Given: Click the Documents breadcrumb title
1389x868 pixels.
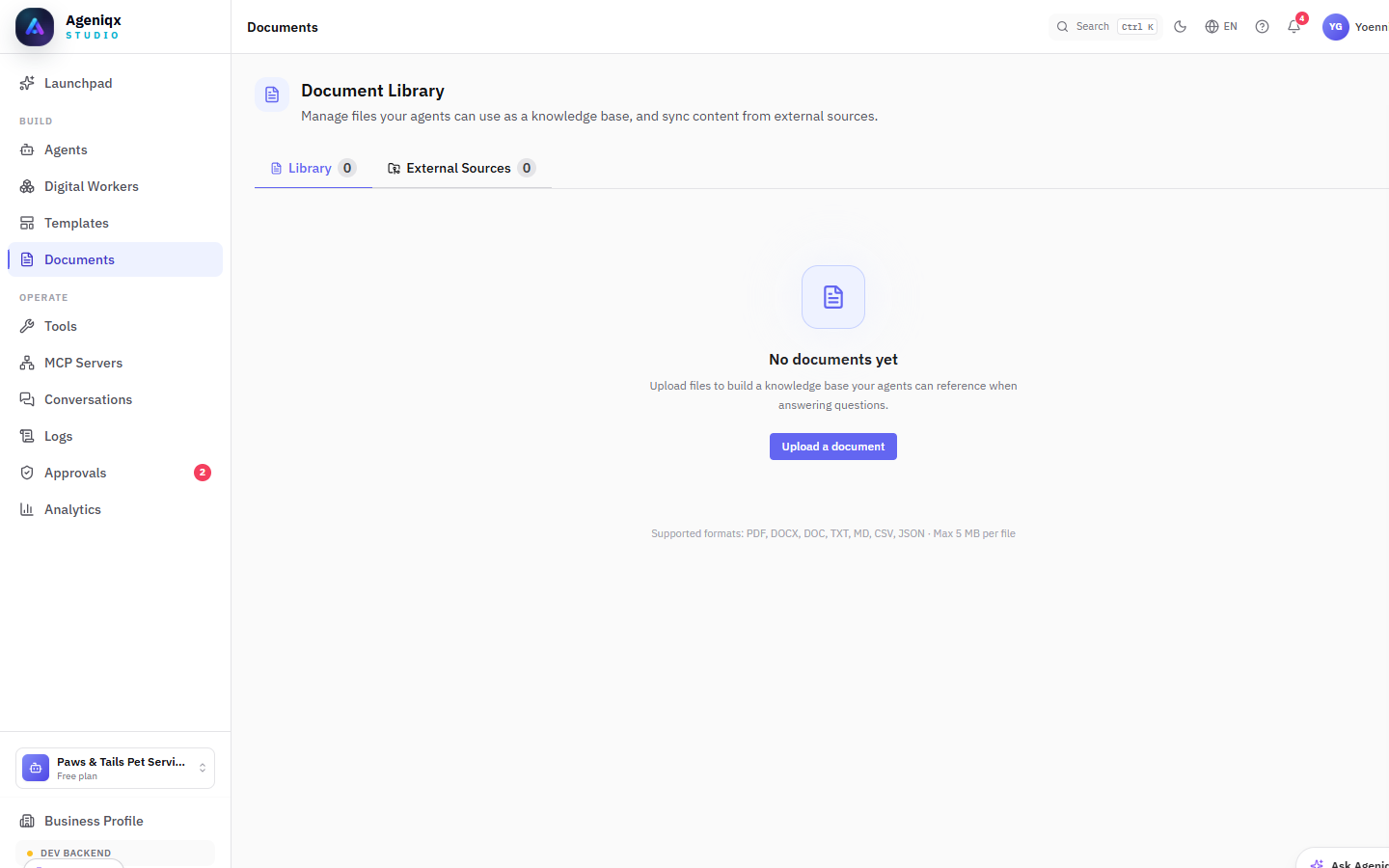Looking at the screenshot, I should tap(283, 27).
